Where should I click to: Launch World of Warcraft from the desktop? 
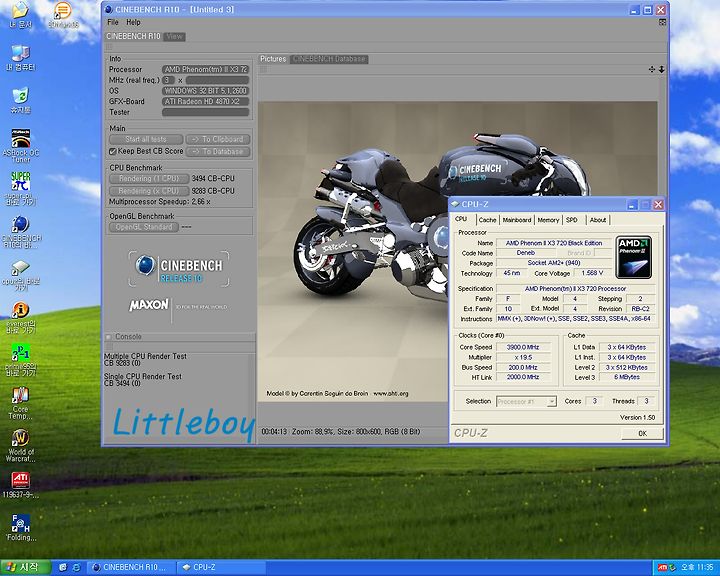point(20,446)
